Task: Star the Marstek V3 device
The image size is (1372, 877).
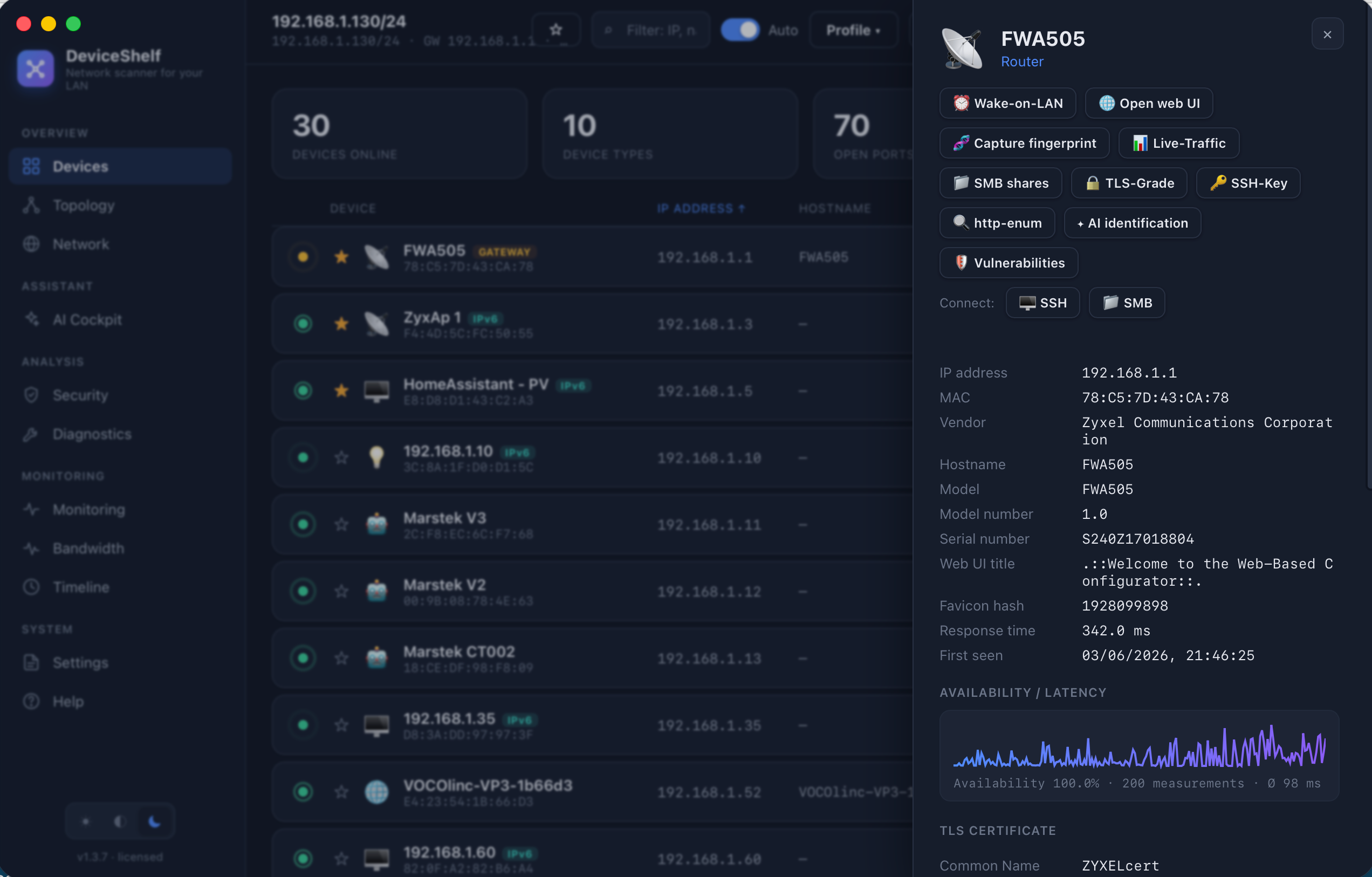Action: click(x=341, y=524)
